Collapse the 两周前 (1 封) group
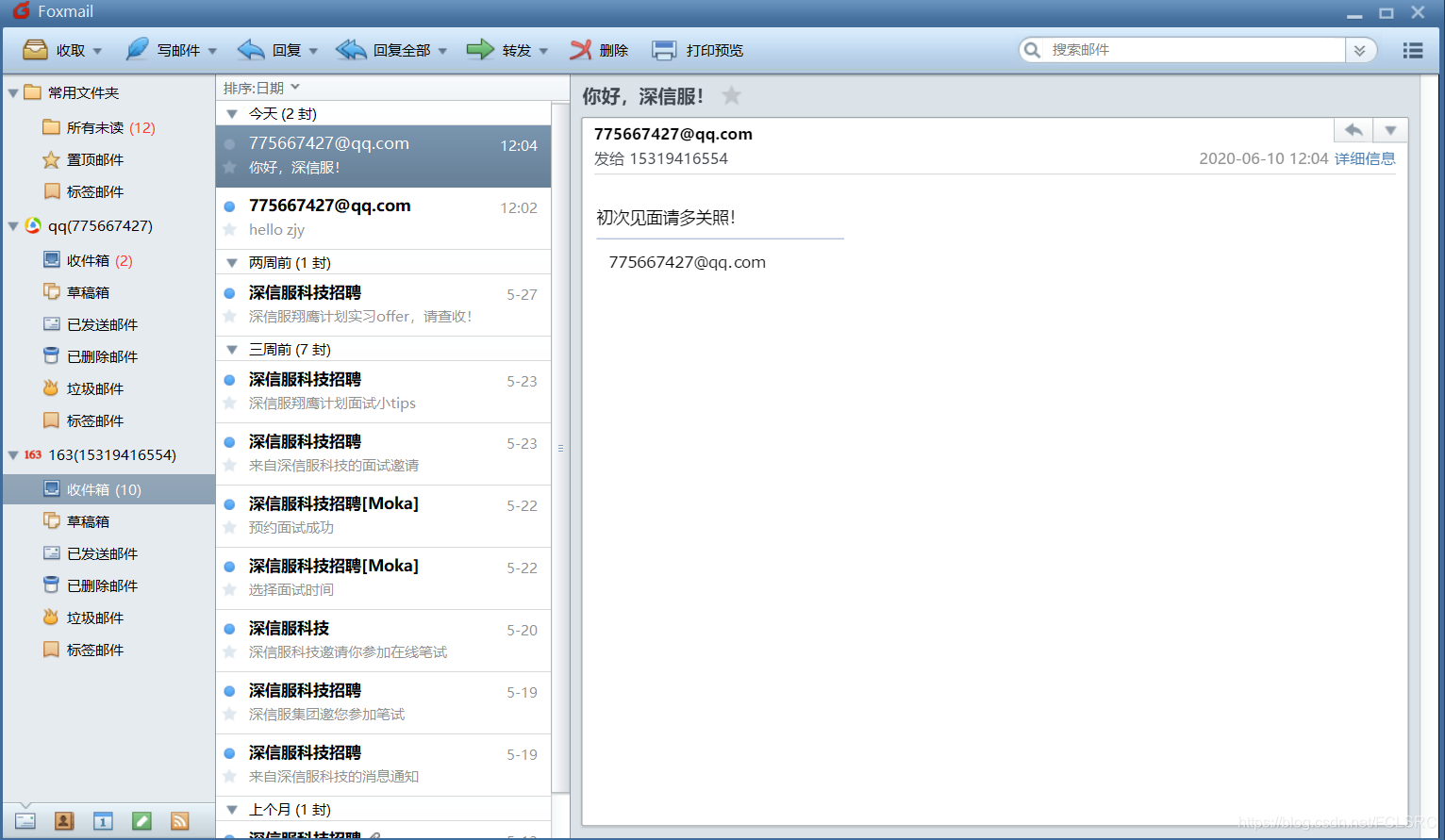The height and width of the screenshot is (840, 1445). click(231, 263)
